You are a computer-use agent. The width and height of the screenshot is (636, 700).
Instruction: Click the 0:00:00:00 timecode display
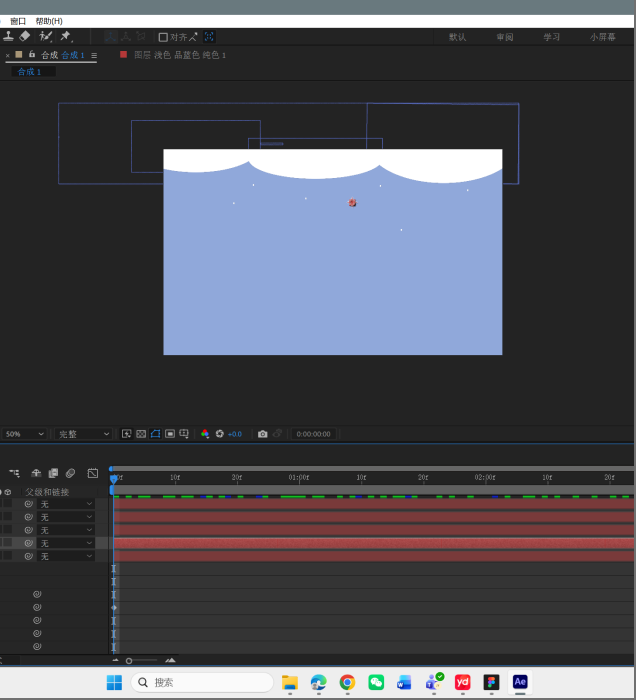point(313,434)
